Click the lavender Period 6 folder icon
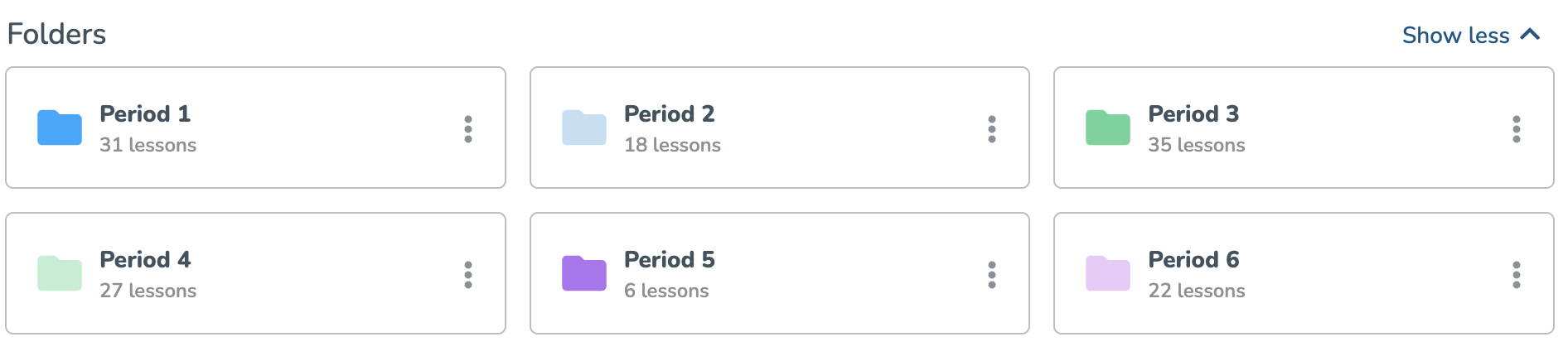This screenshot has width=1568, height=361. tap(1108, 273)
